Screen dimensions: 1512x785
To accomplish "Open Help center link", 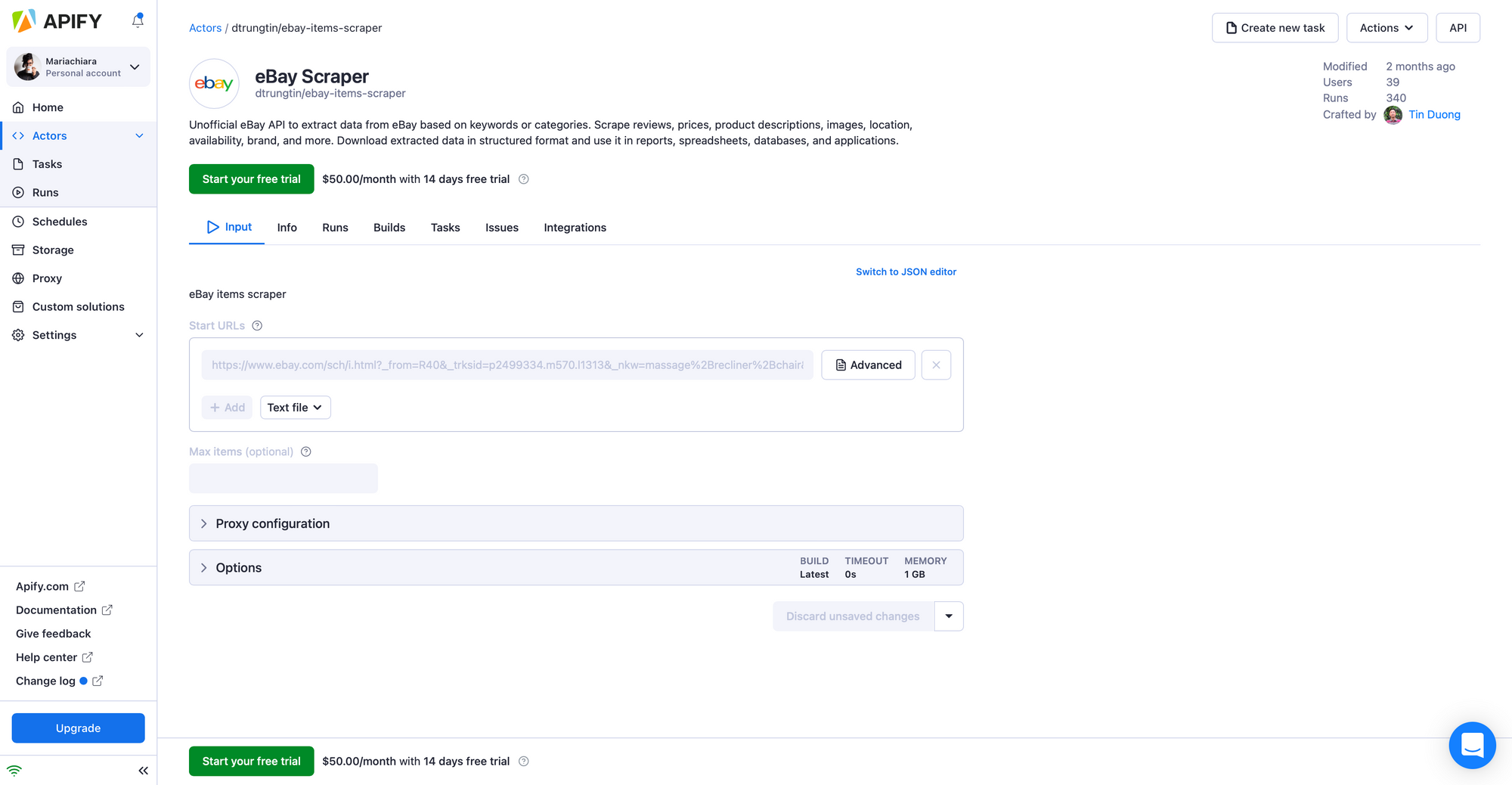I will (54, 657).
